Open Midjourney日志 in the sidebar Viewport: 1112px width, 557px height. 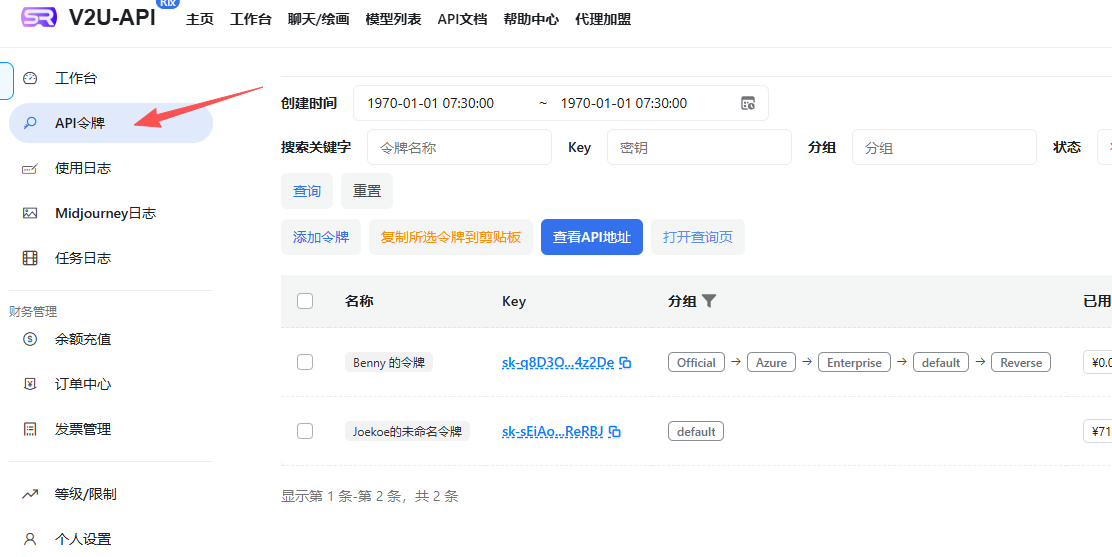coord(105,213)
